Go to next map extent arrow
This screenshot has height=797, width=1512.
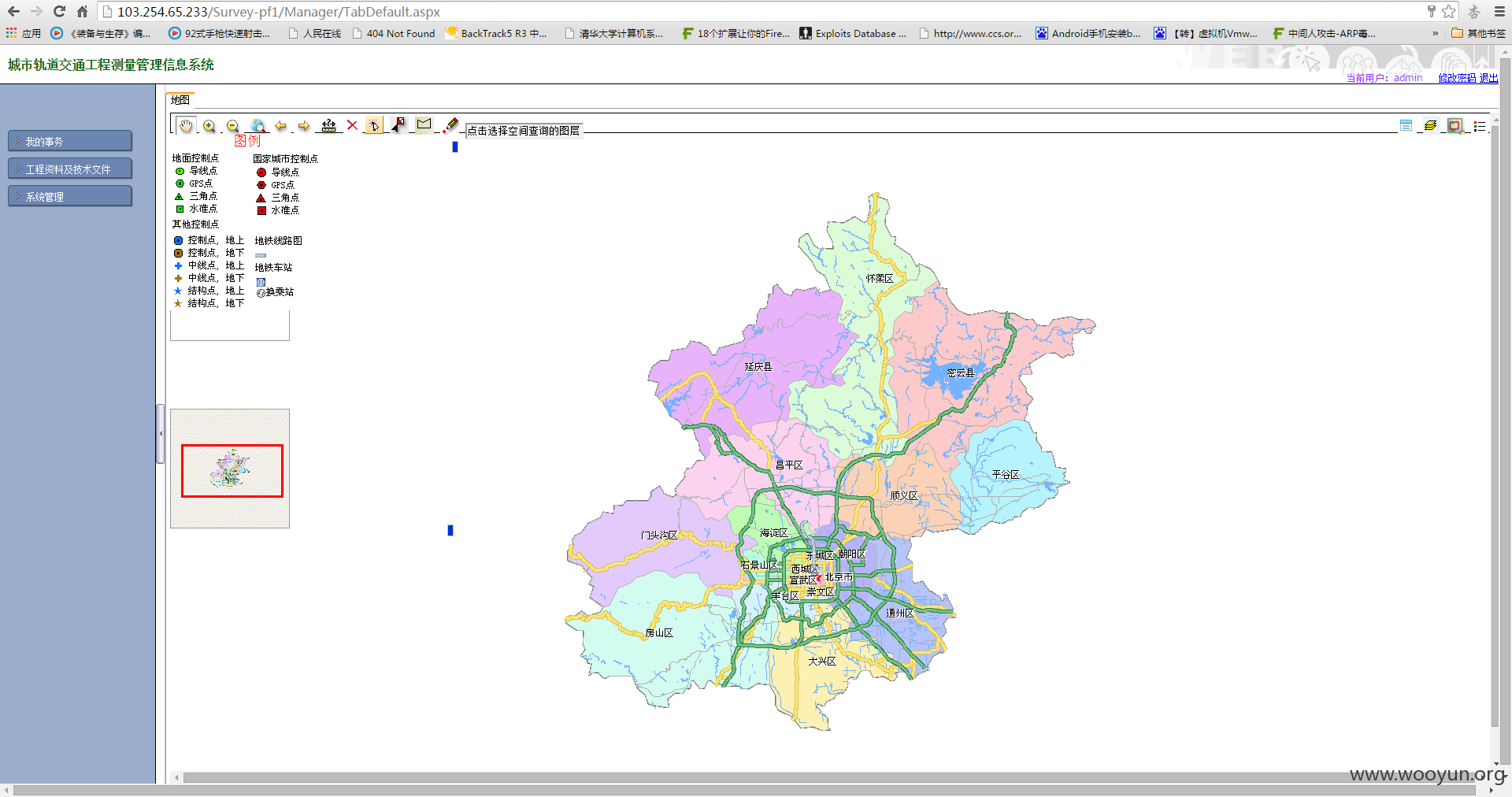pos(304,126)
